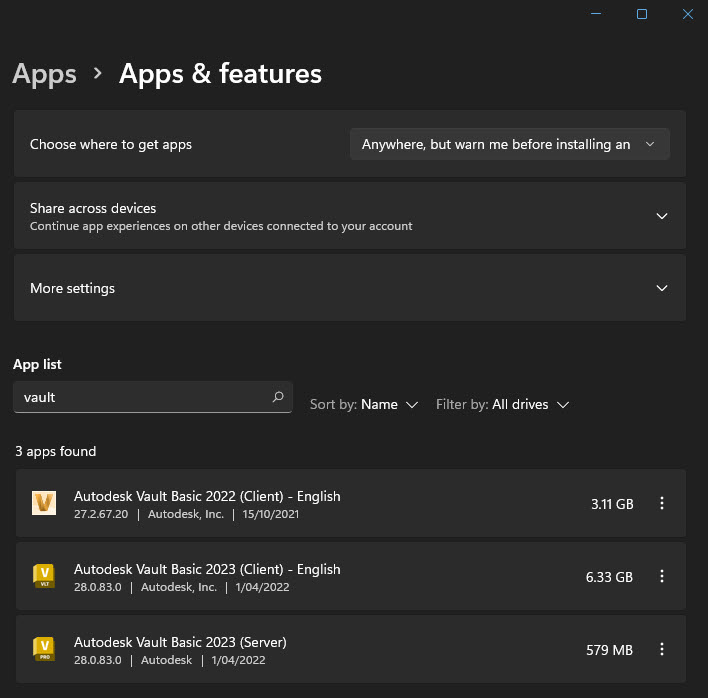This screenshot has height=698, width=708.
Task: Open the Choose where to get apps dropdown
Action: (x=509, y=144)
